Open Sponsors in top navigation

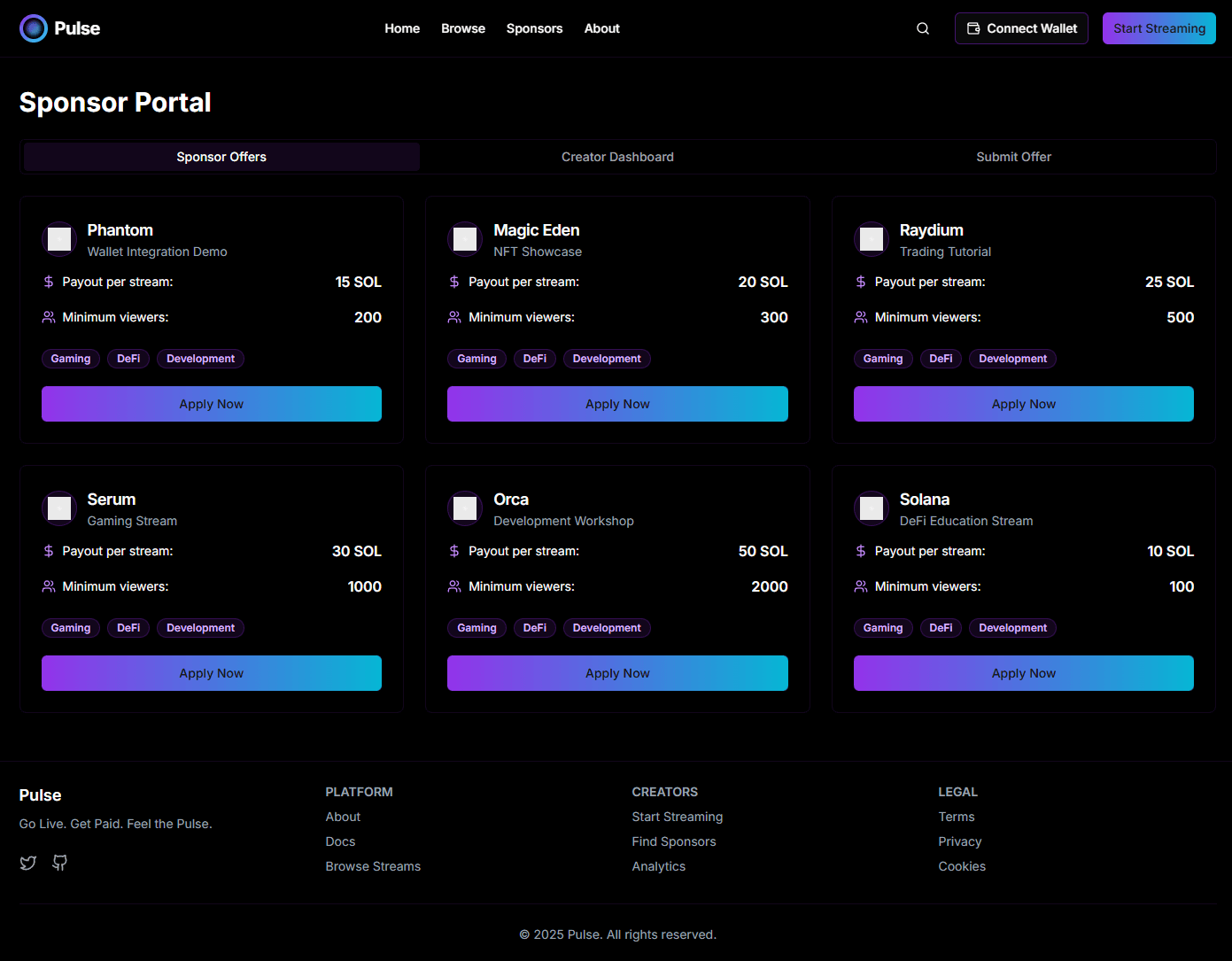[x=534, y=28]
